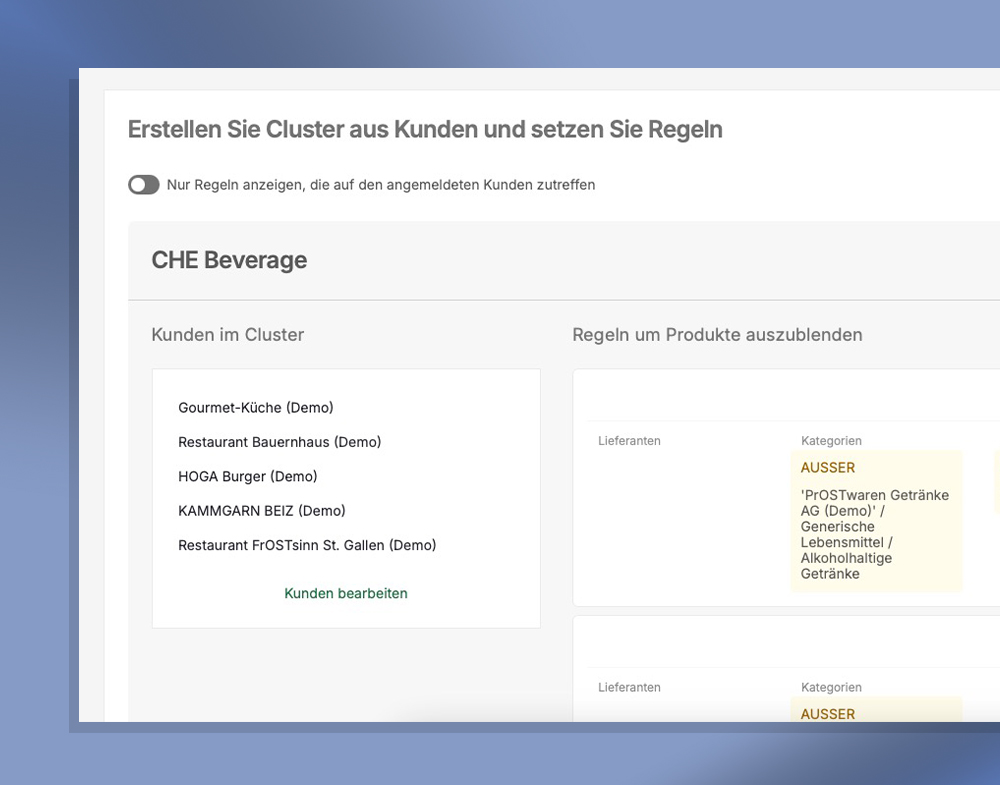Image resolution: width=1000 pixels, height=785 pixels.
Task: Open the 'Kunden bearbeiten' link
Action: tap(346, 593)
